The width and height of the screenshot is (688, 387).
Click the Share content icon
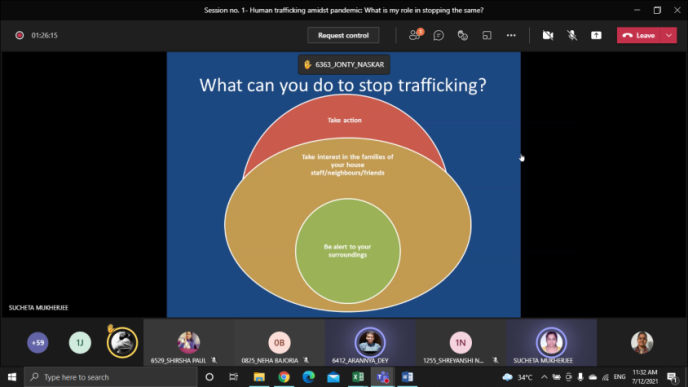point(596,35)
